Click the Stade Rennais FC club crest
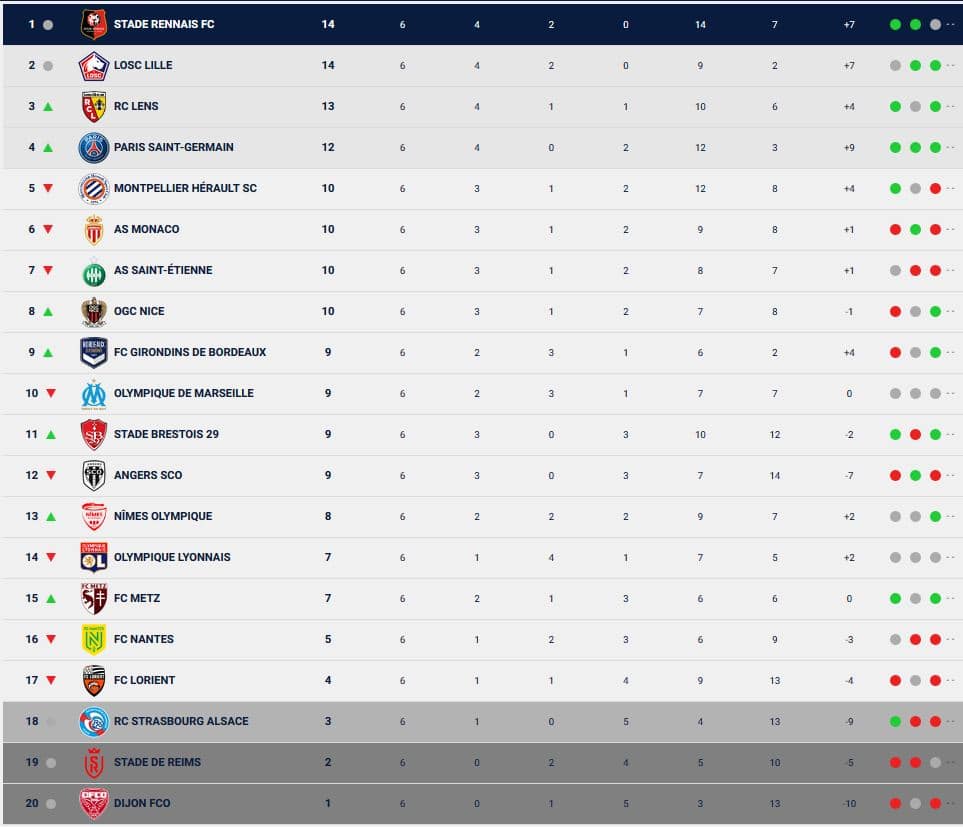This screenshot has height=827, width=963. 94,25
